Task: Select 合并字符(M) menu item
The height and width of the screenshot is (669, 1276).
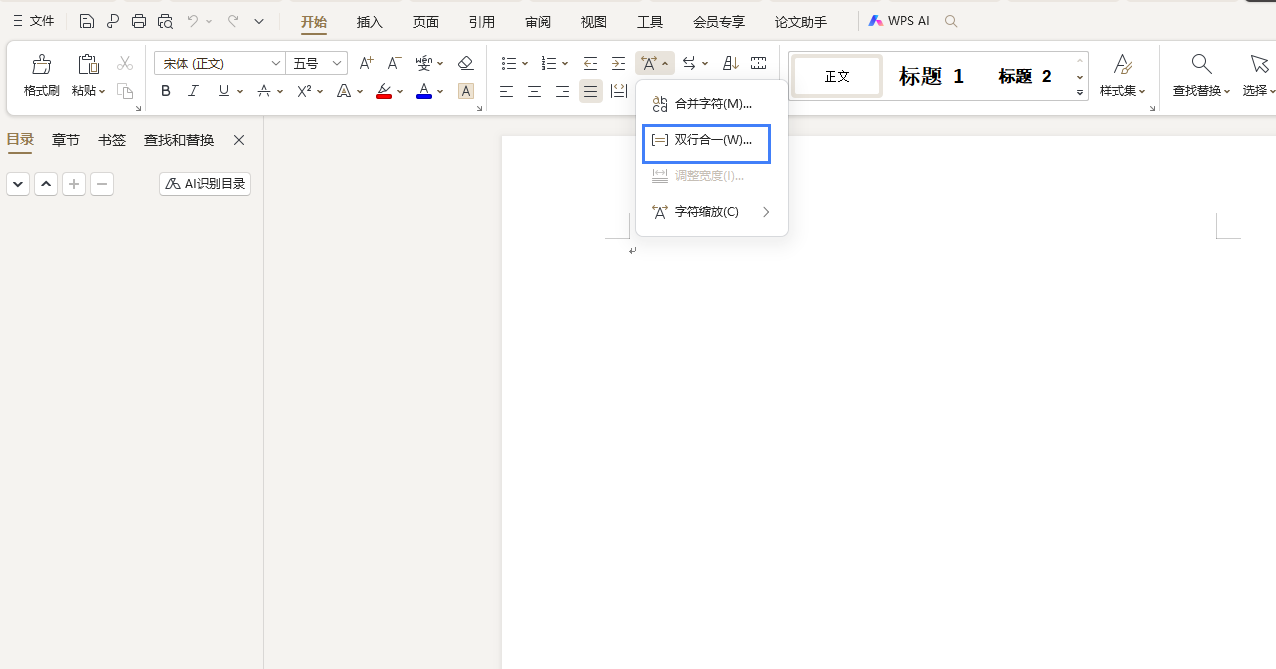Action: click(x=712, y=104)
